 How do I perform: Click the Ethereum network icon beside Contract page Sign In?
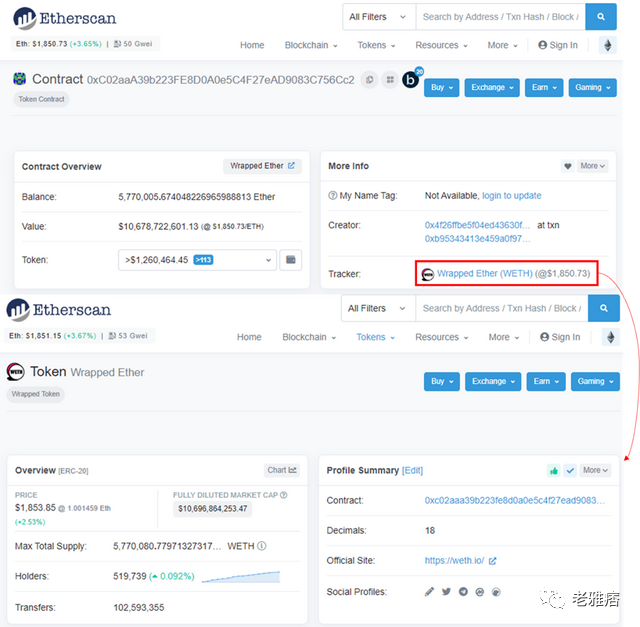coord(608,45)
